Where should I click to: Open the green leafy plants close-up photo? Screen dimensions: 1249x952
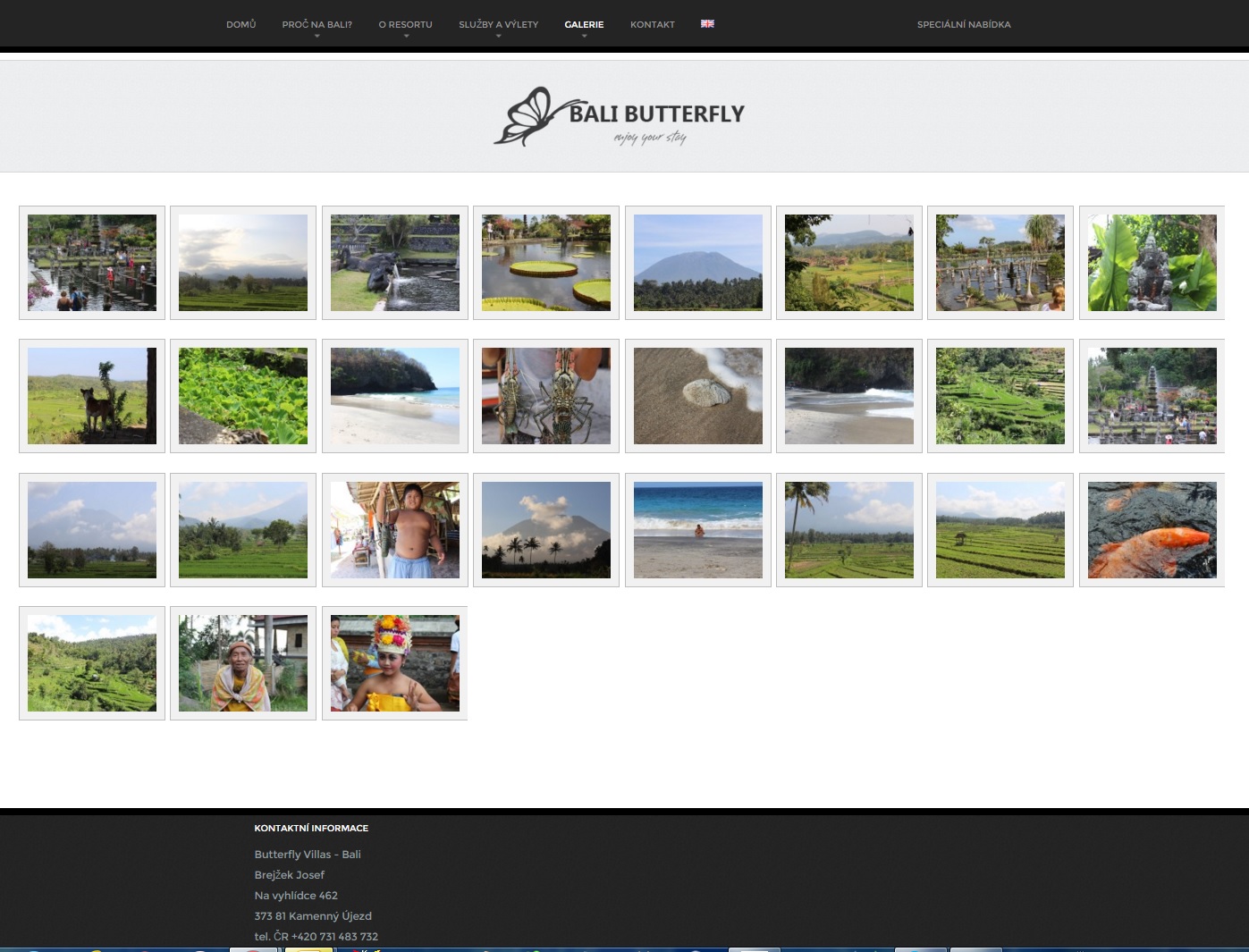(x=243, y=396)
